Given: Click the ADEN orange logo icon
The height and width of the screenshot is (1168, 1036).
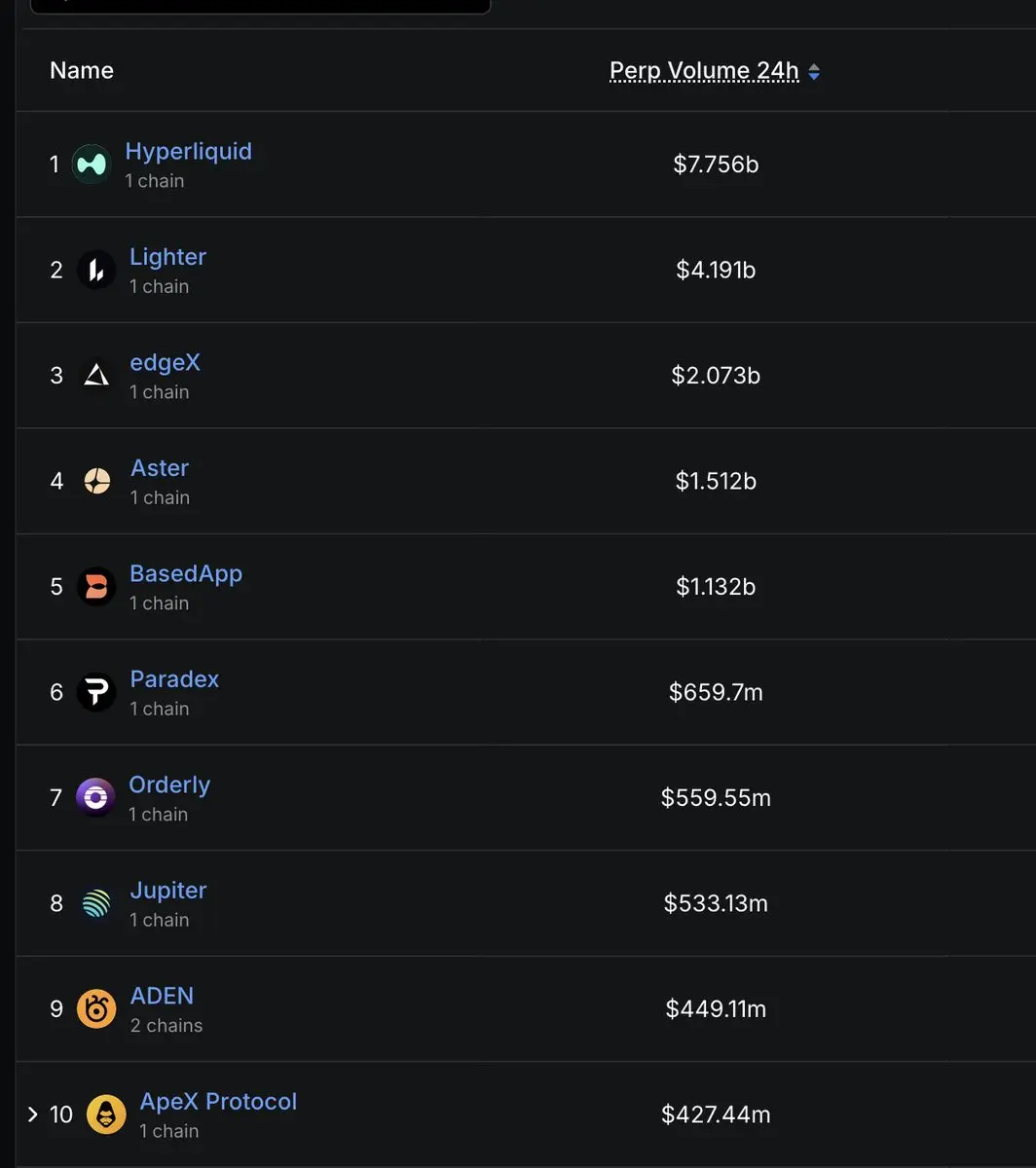Looking at the screenshot, I should point(96,1009).
